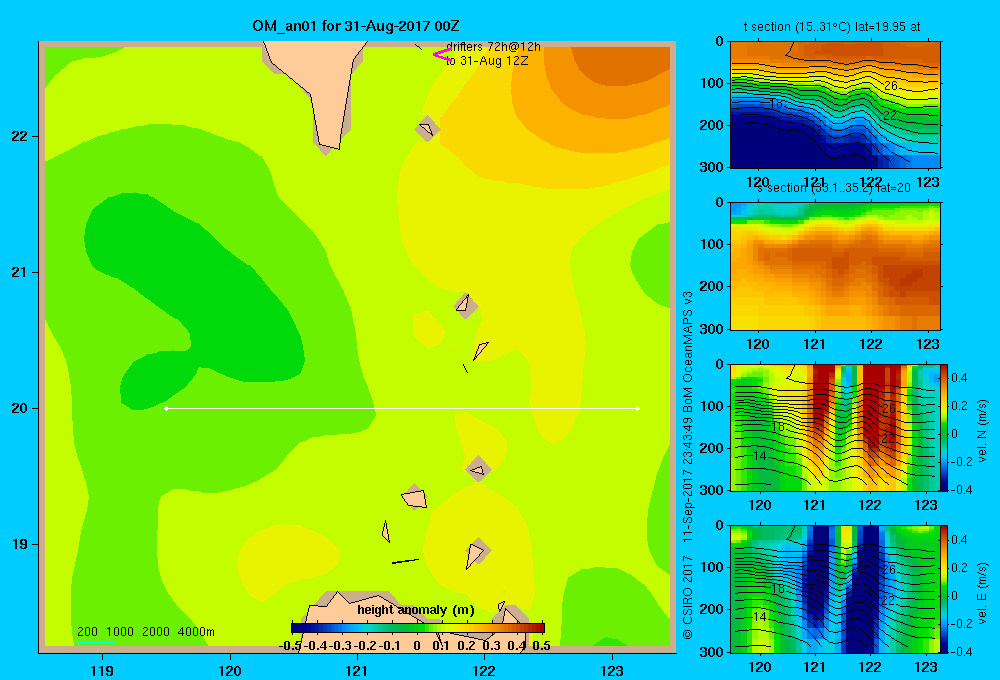The image size is (1000, 680).
Task: Click the '26' contour label in temperature section
Action: click(891, 85)
